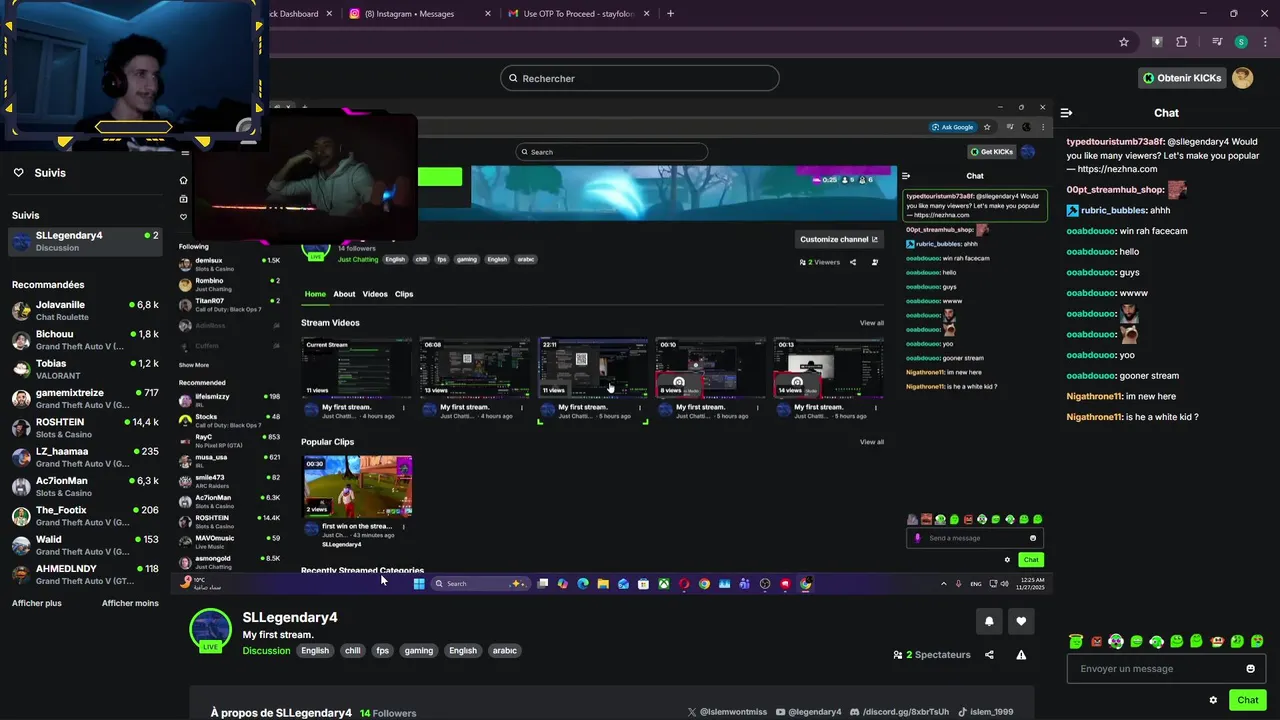Image resolution: width=1280 pixels, height=720 pixels.
Task: Click the Discussion category link
Action: 266,651
